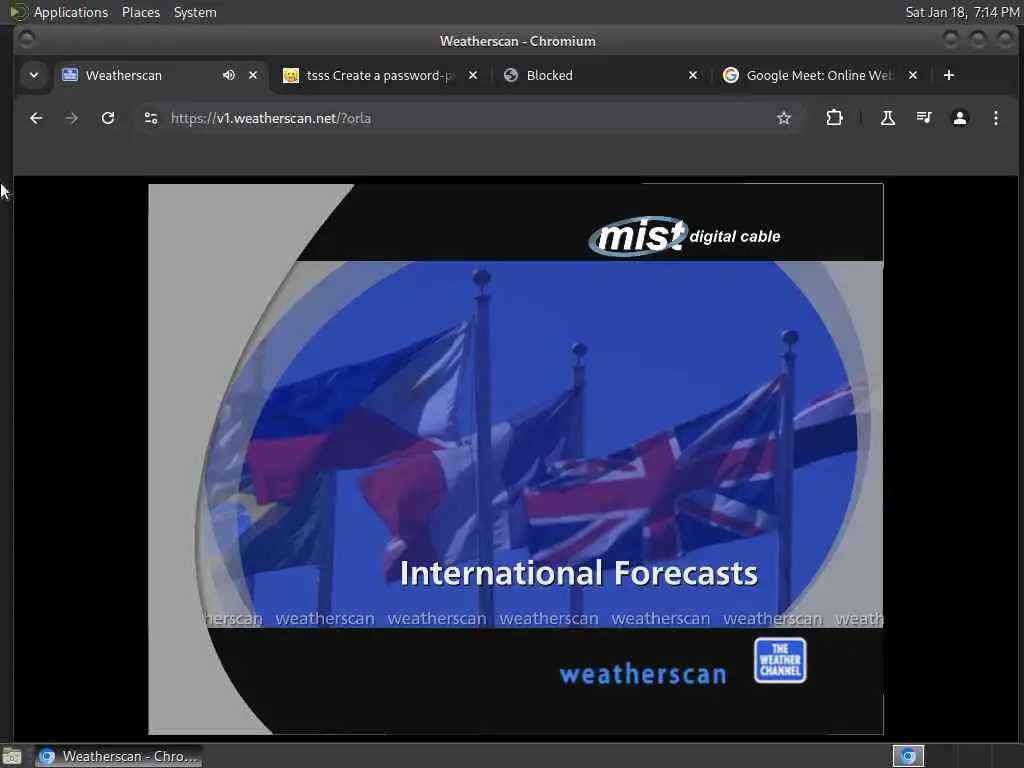This screenshot has height=768, width=1024.
Task: Open media controls icon in toolbar
Action: click(x=923, y=118)
